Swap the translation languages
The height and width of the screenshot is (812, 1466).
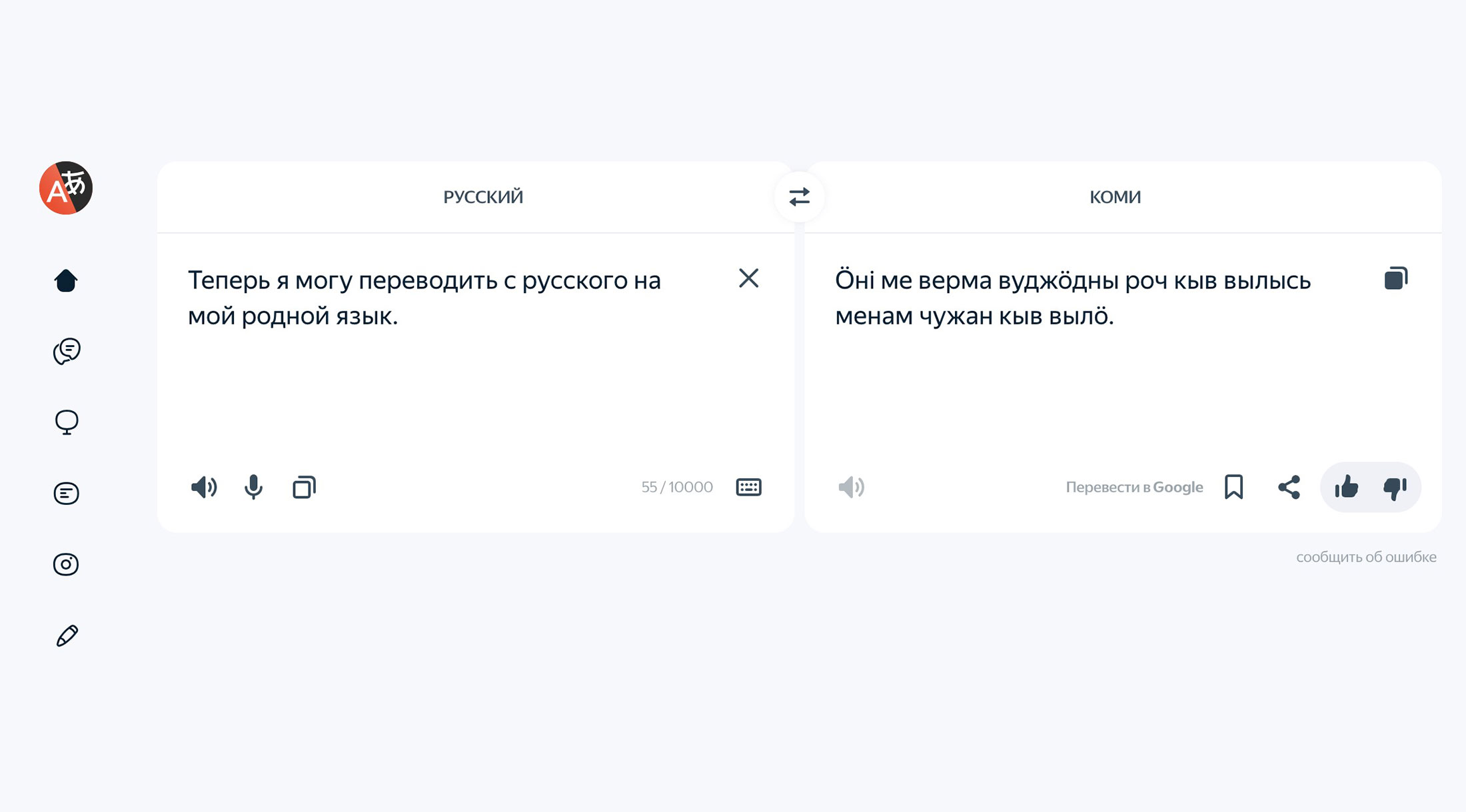(799, 197)
